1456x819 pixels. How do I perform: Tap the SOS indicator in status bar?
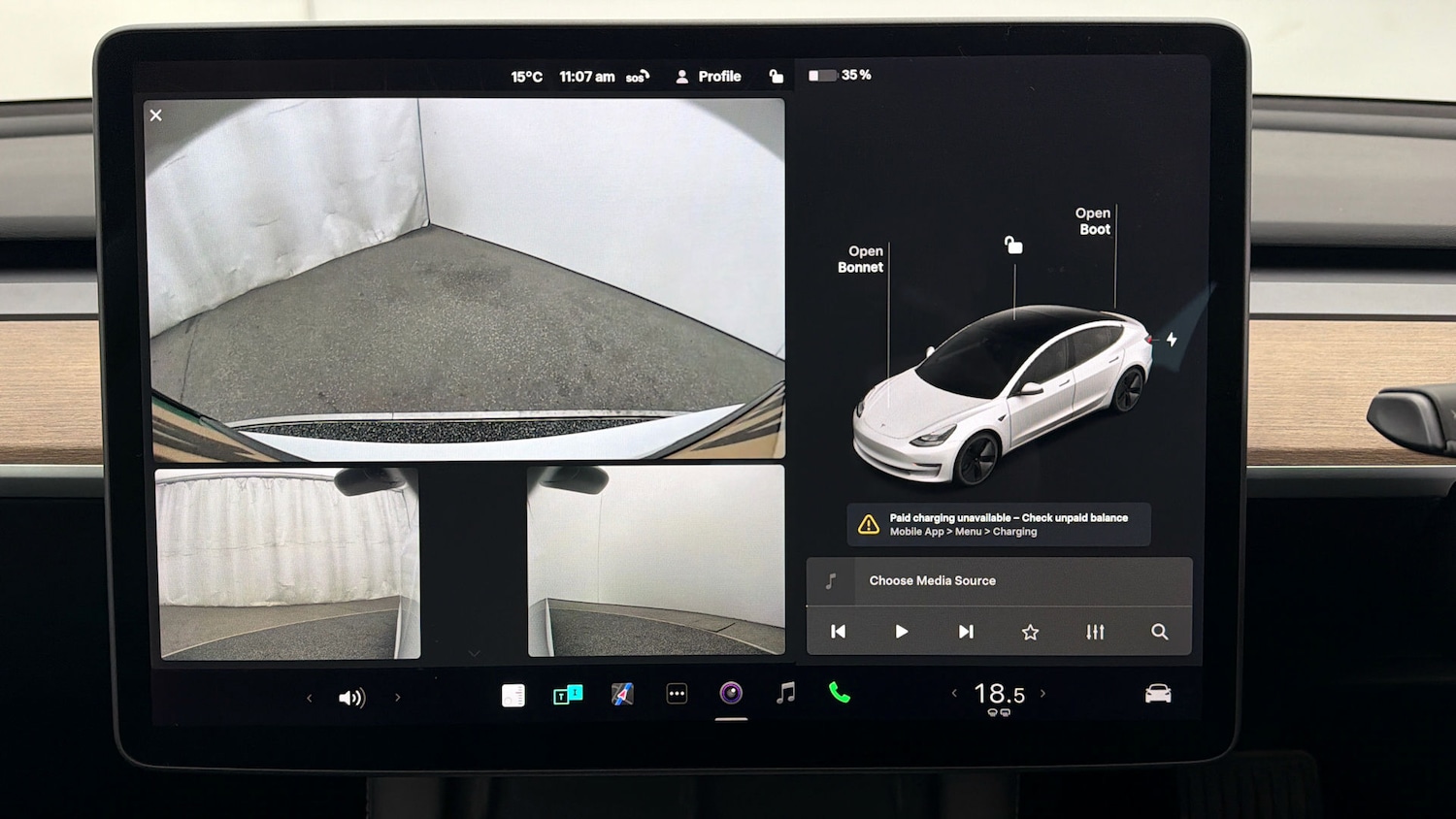[636, 76]
